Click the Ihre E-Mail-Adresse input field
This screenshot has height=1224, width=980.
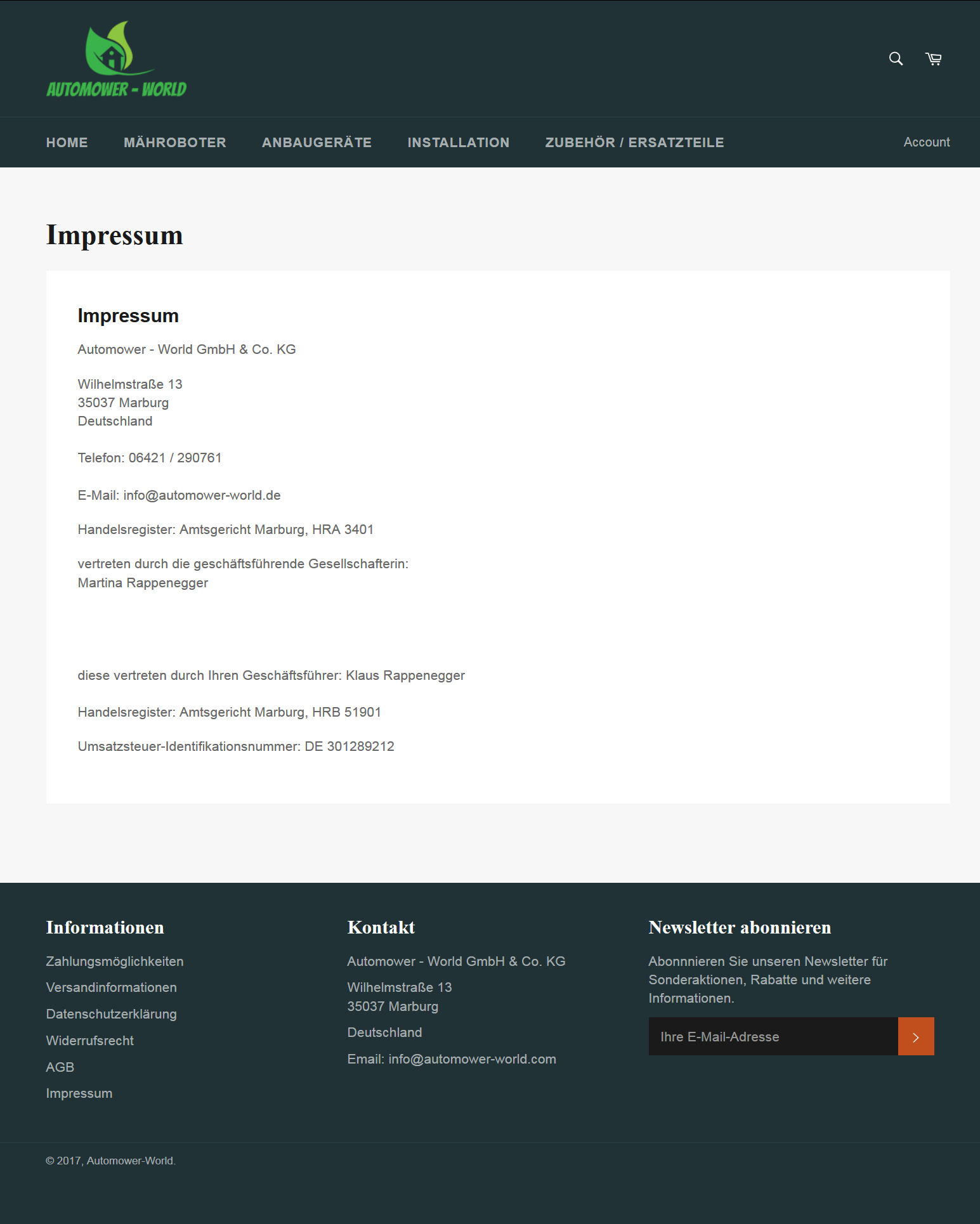(773, 1036)
